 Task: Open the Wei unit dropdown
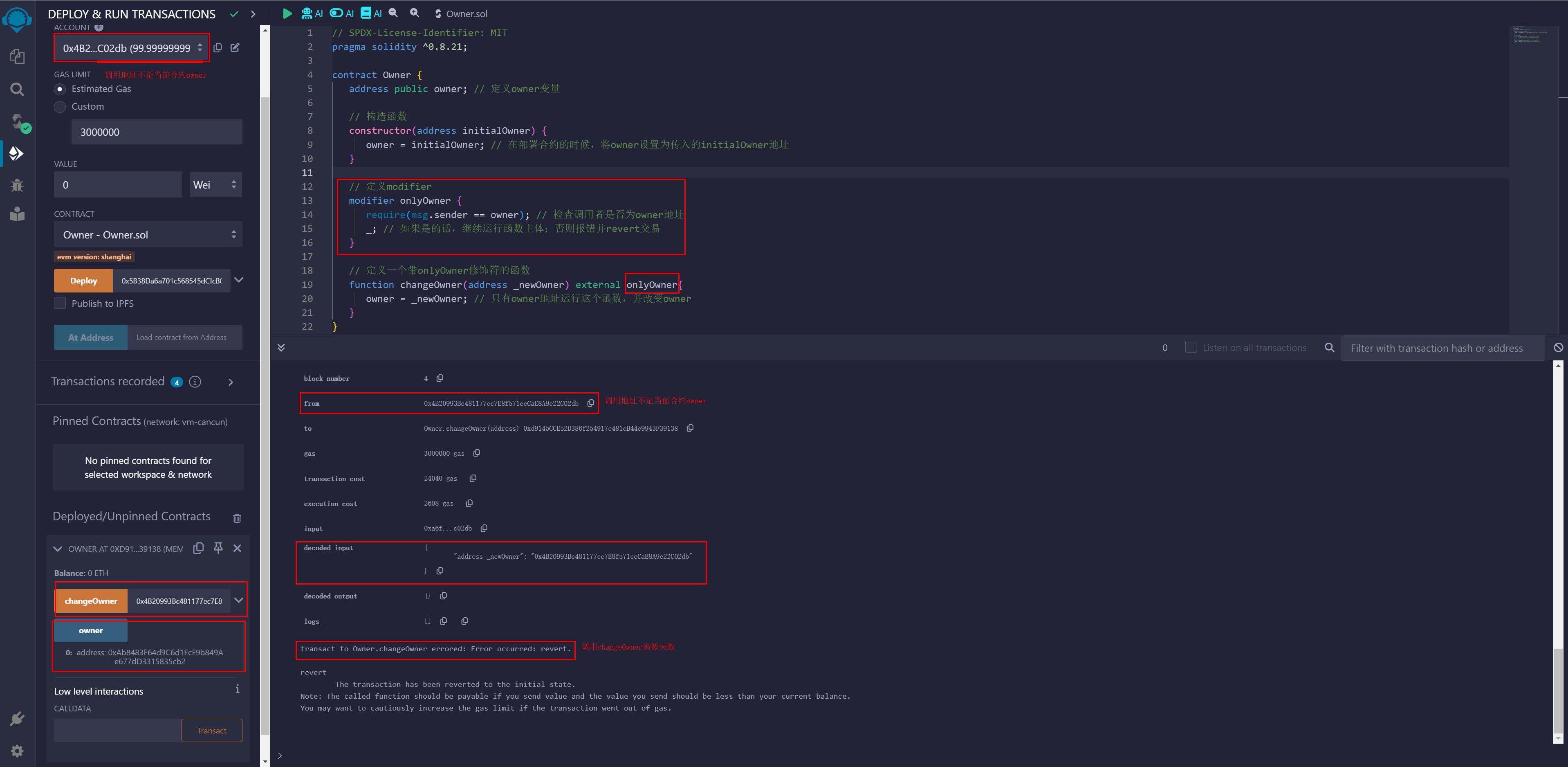(x=215, y=184)
